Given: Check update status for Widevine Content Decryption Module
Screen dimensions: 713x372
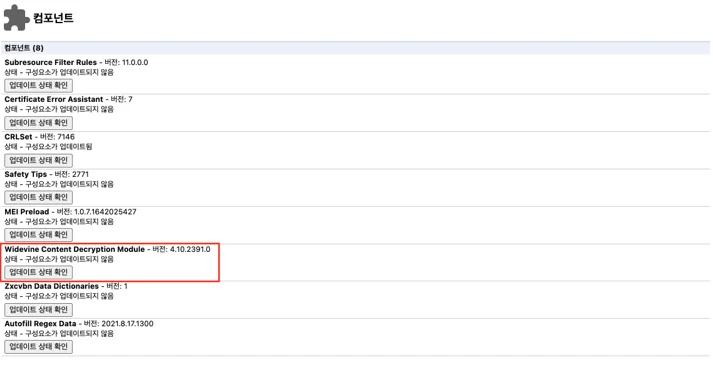Looking at the screenshot, I should pos(39,272).
